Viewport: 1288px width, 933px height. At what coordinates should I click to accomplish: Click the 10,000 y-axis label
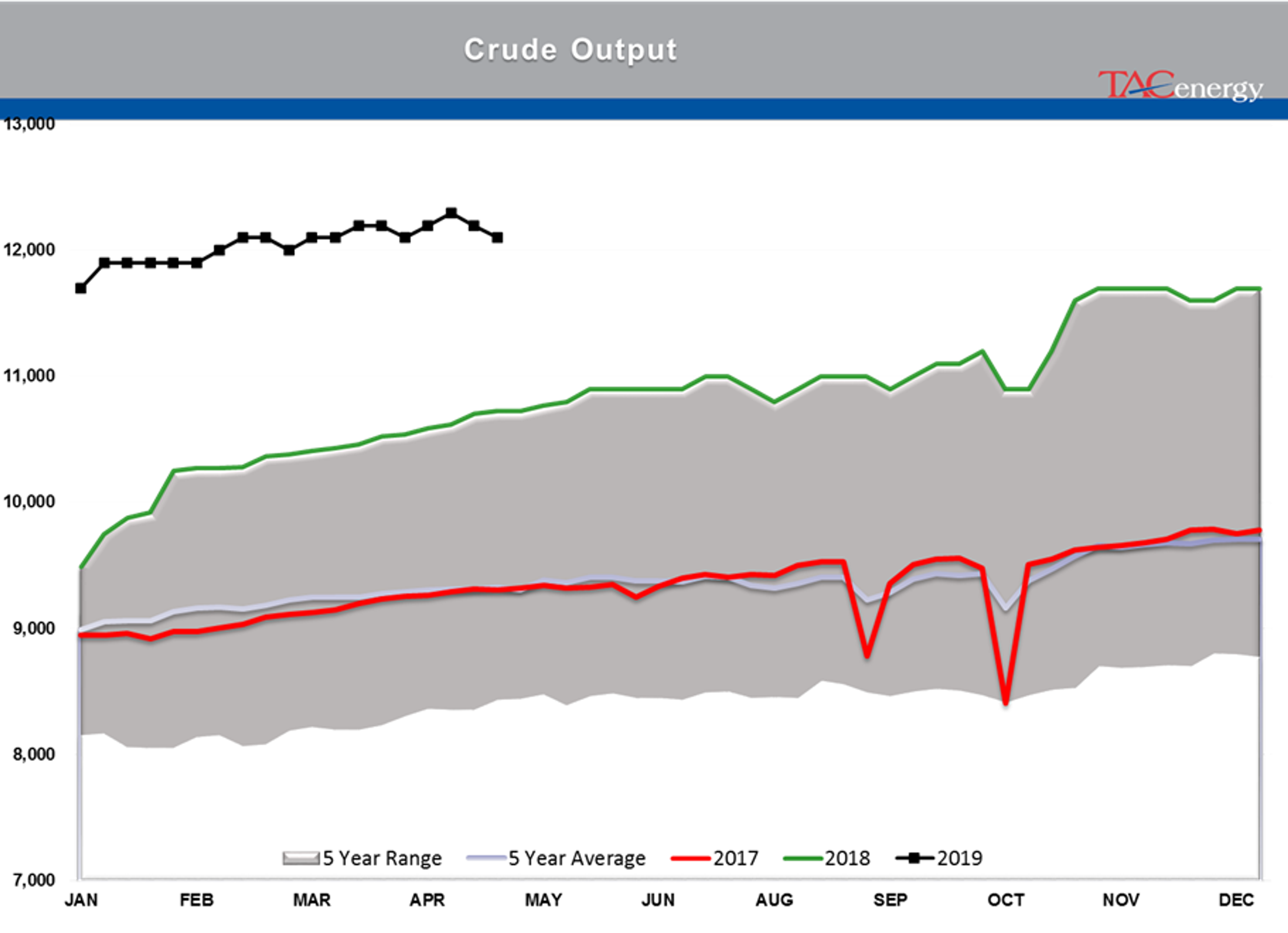pos(29,502)
